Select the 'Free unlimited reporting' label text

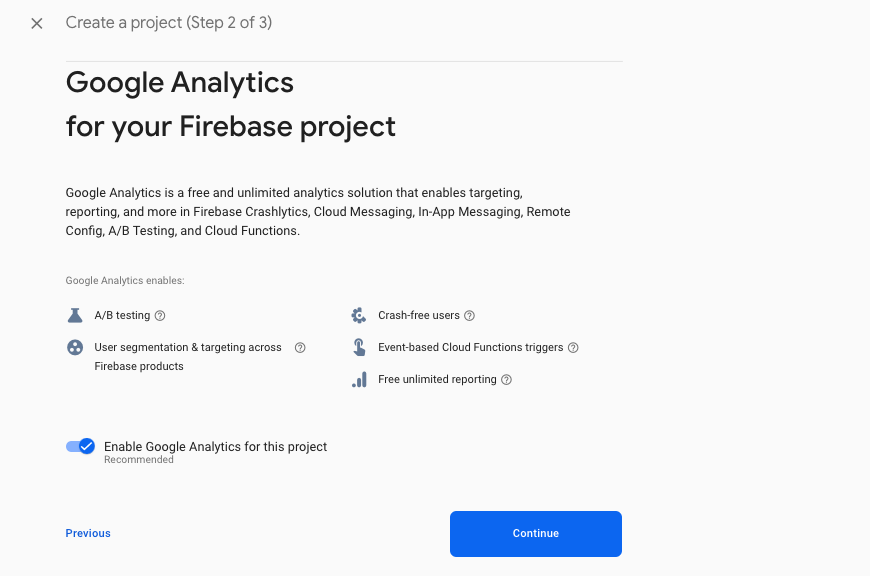pyautogui.click(x=437, y=380)
